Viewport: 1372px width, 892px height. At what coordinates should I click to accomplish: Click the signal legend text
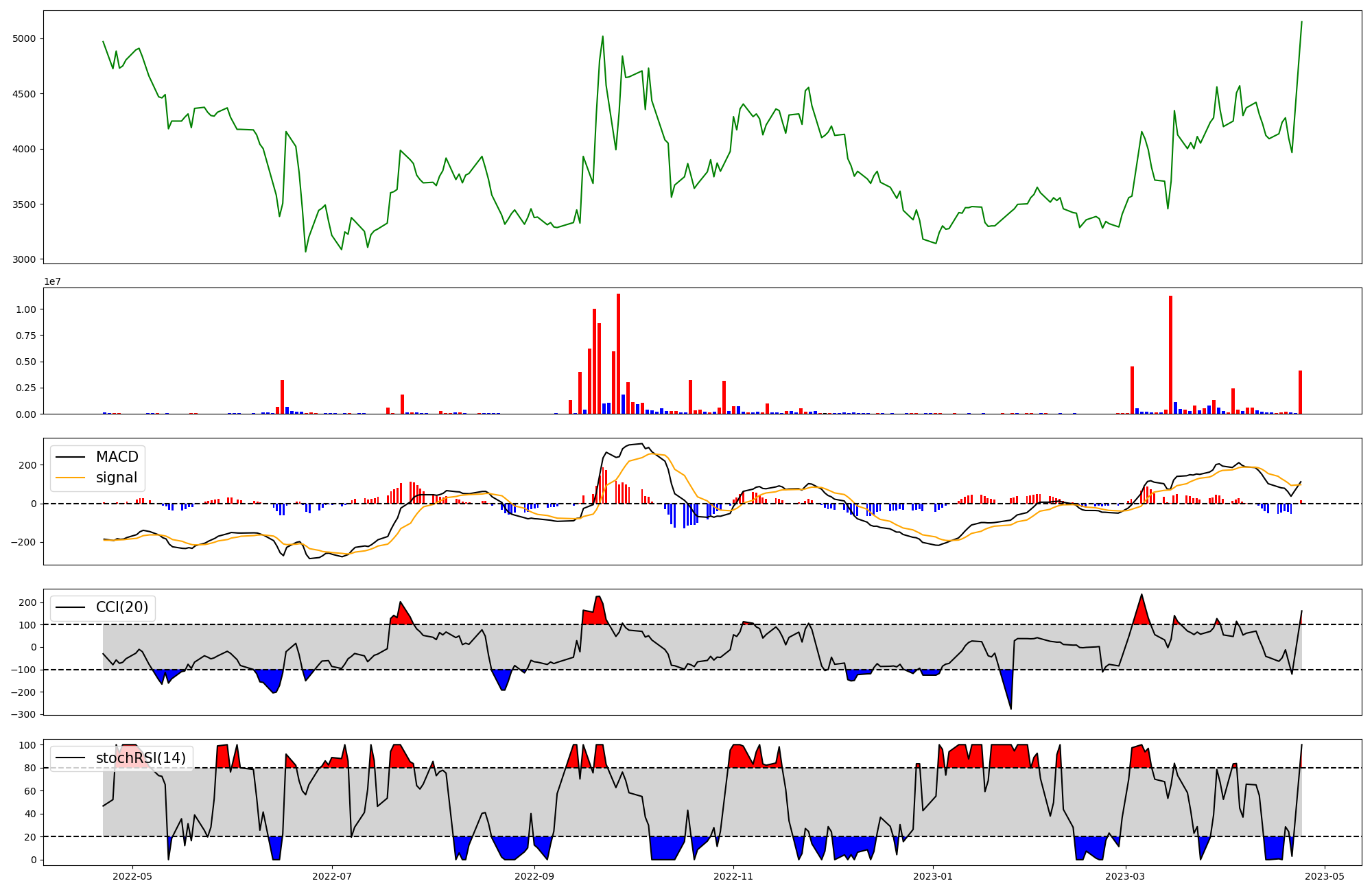[x=117, y=478]
